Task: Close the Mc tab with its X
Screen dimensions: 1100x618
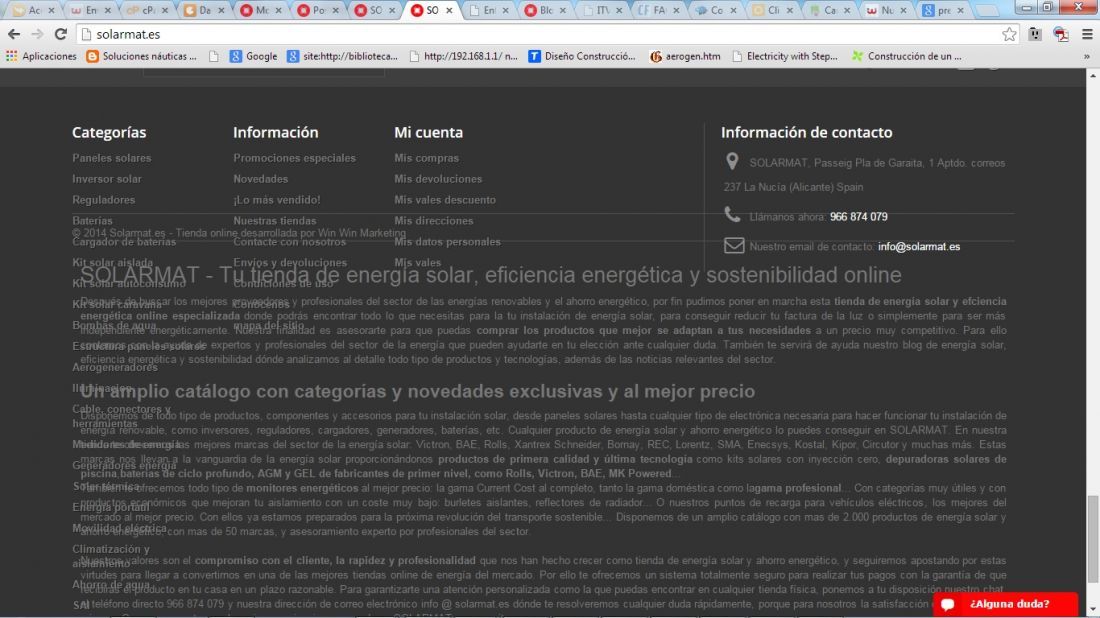Action: 279,11
